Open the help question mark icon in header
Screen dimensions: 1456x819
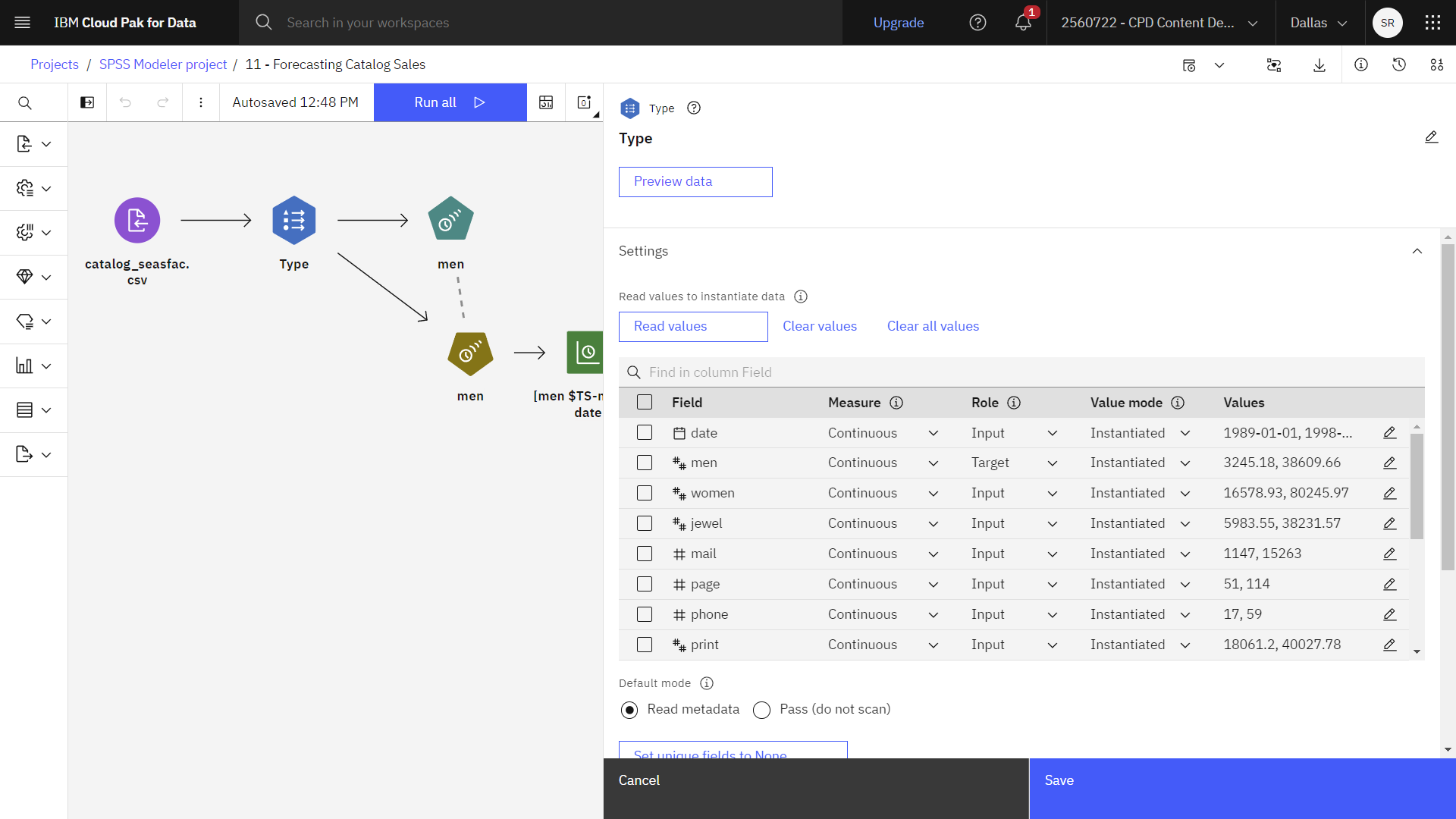tap(977, 23)
